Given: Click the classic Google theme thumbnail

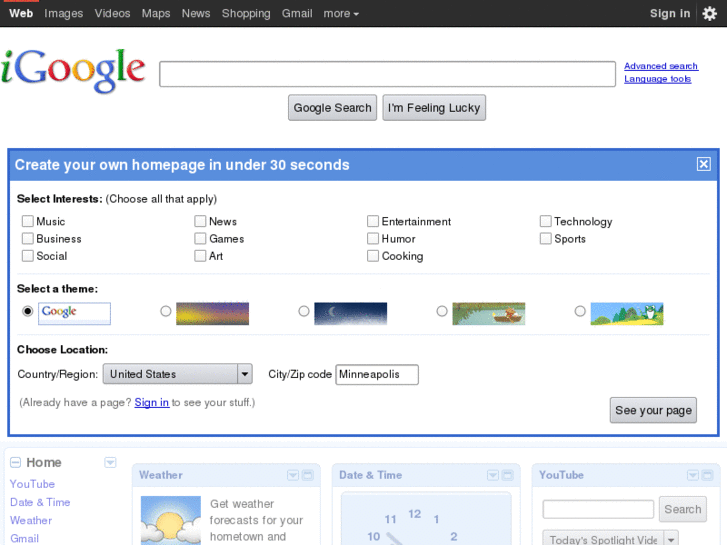Looking at the screenshot, I should click(74, 314).
